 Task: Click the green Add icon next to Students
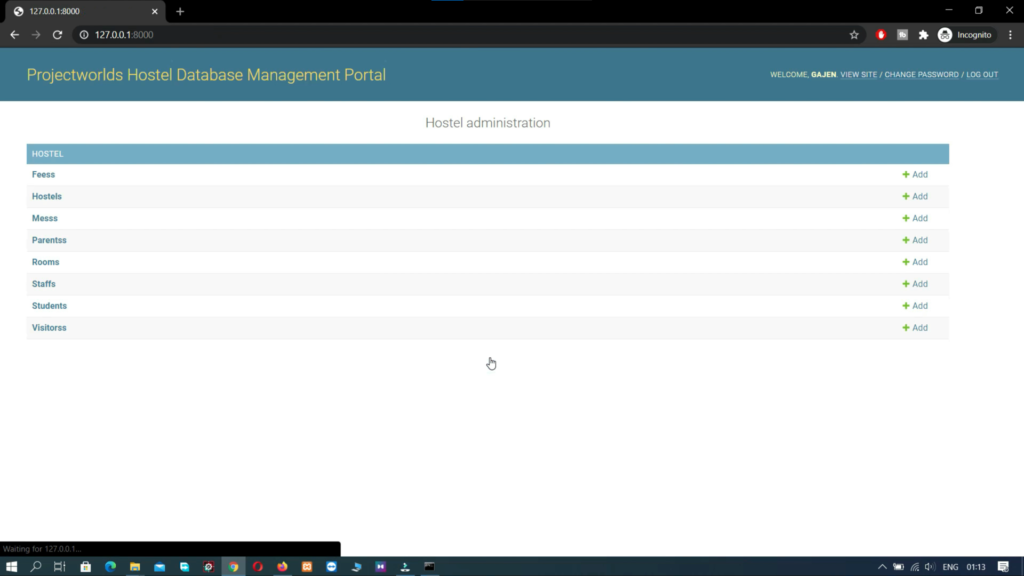(914, 306)
